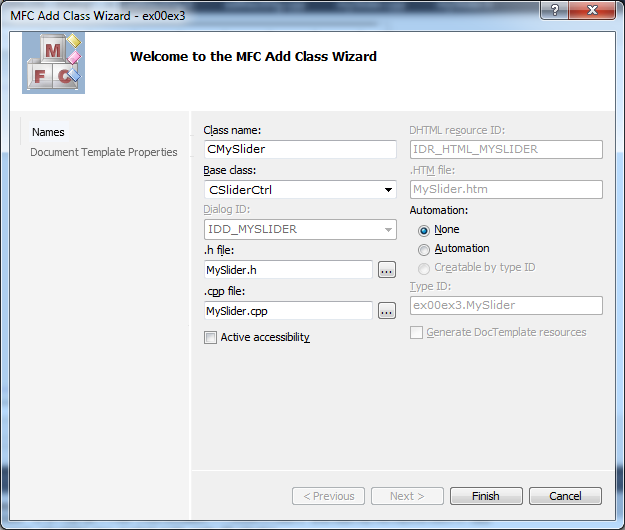Click the MFC logo icon
This screenshot has height=530, width=625.
[x=53, y=63]
